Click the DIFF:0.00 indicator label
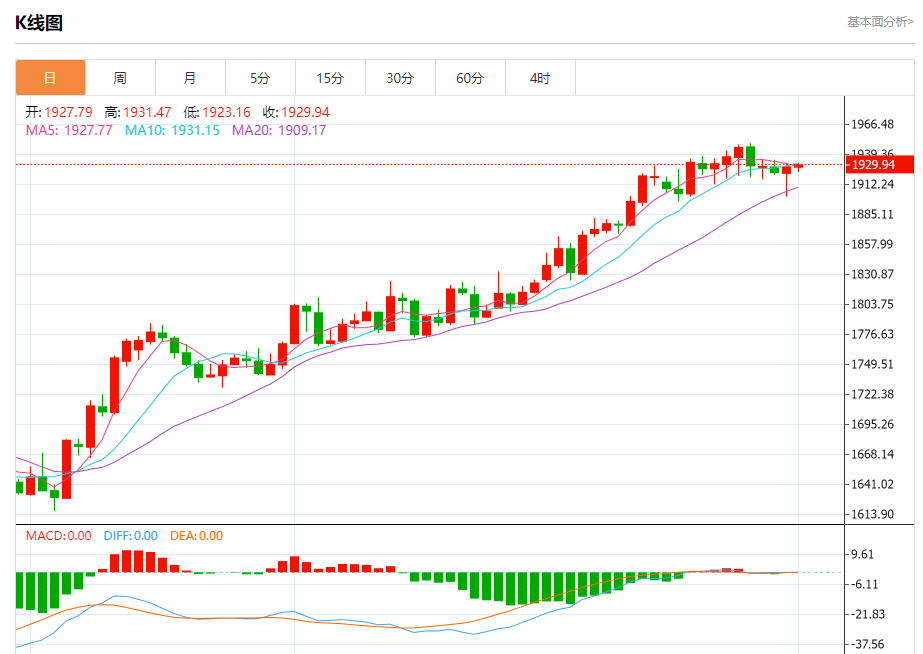923x654 pixels. click(131, 536)
